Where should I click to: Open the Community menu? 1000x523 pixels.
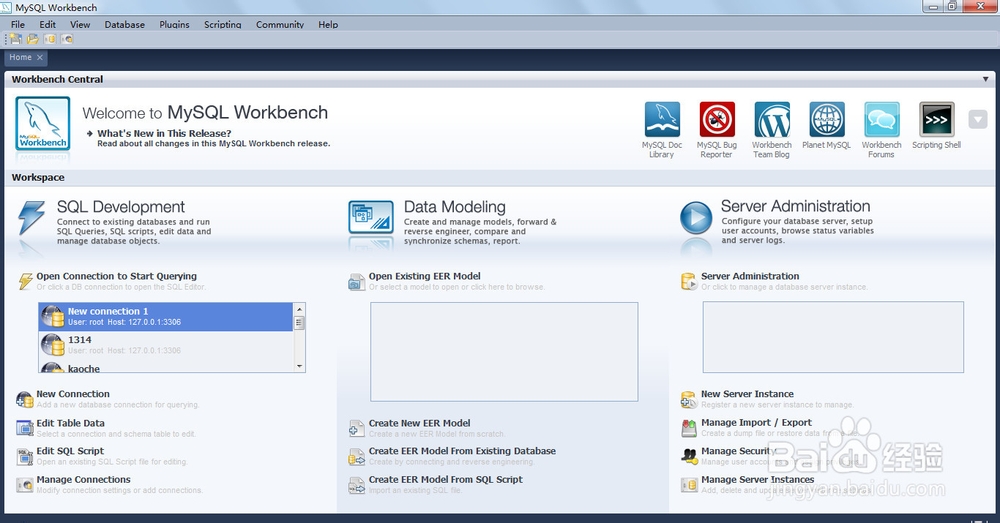click(x=280, y=24)
